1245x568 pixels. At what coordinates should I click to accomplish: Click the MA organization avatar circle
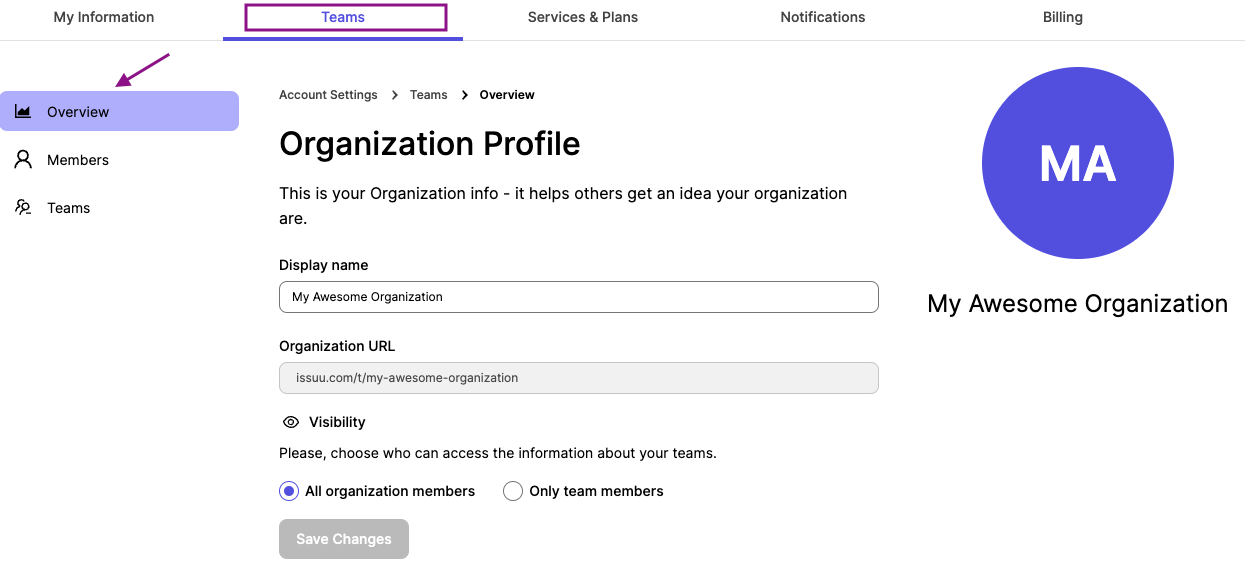point(1078,163)
